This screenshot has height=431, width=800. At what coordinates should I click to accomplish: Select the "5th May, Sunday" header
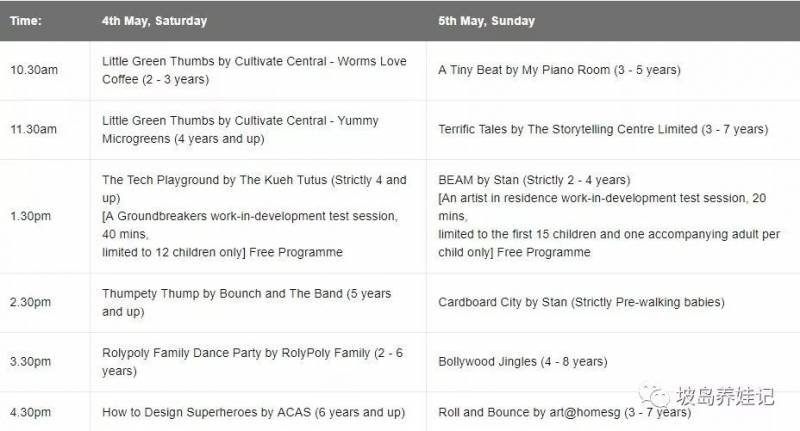point(486,20)
